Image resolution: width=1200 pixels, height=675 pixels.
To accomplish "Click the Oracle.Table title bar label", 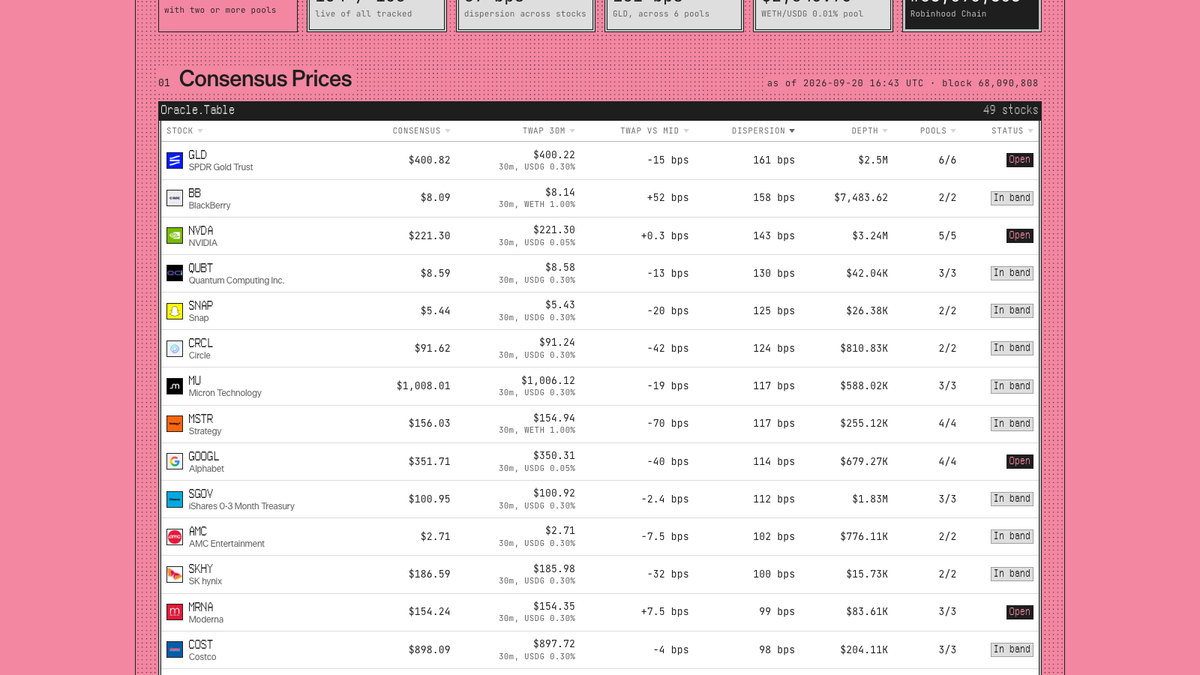I will (198, 110).
